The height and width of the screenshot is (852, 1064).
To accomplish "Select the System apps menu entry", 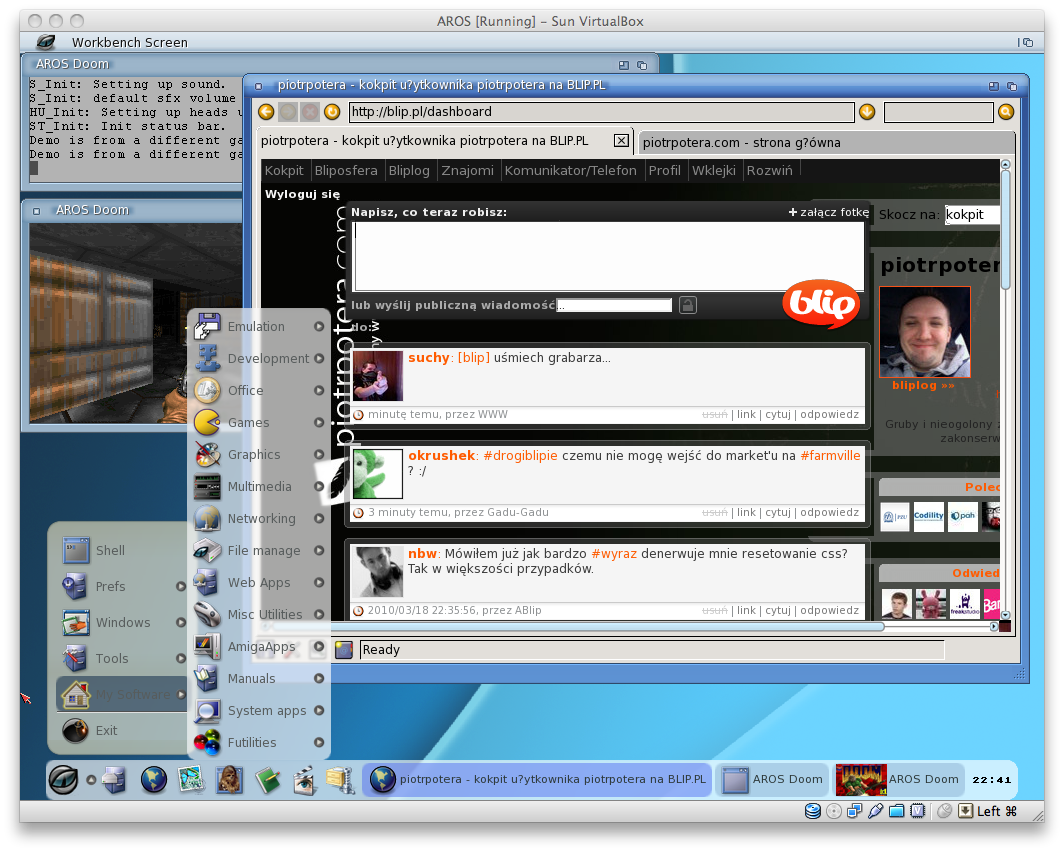I will click(x=259, y=710).
